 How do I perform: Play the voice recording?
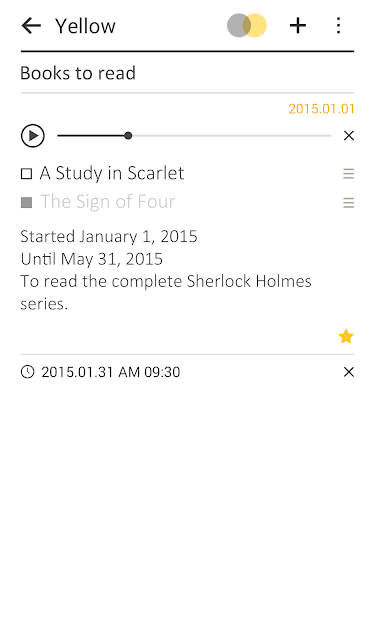(33, 136)
